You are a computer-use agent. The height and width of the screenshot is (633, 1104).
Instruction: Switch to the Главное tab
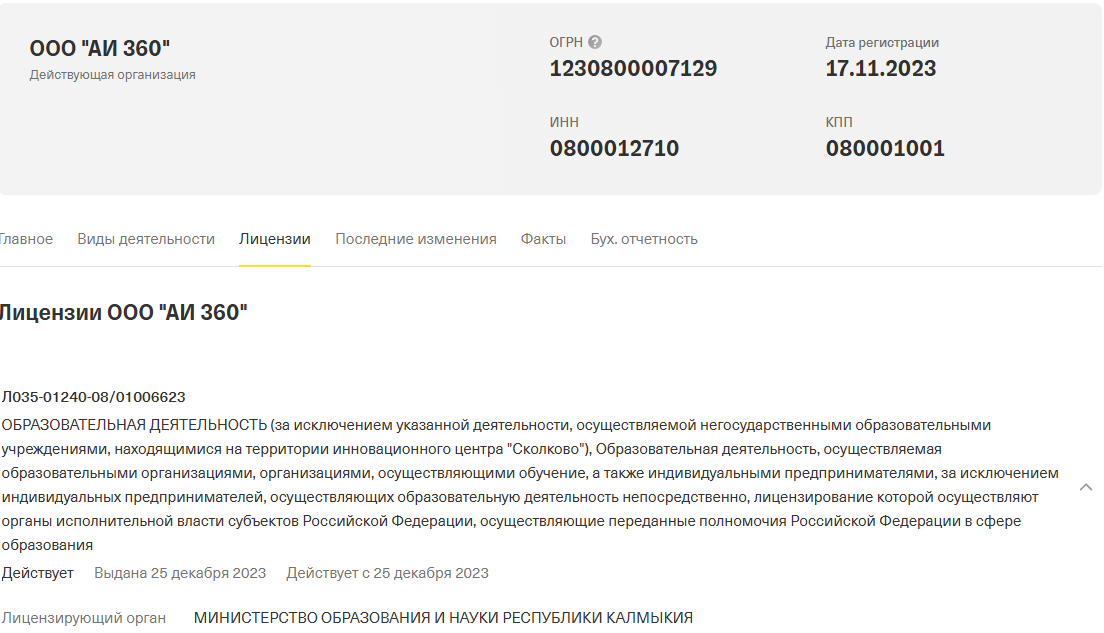pyautogui.click(x=25, y=239)
